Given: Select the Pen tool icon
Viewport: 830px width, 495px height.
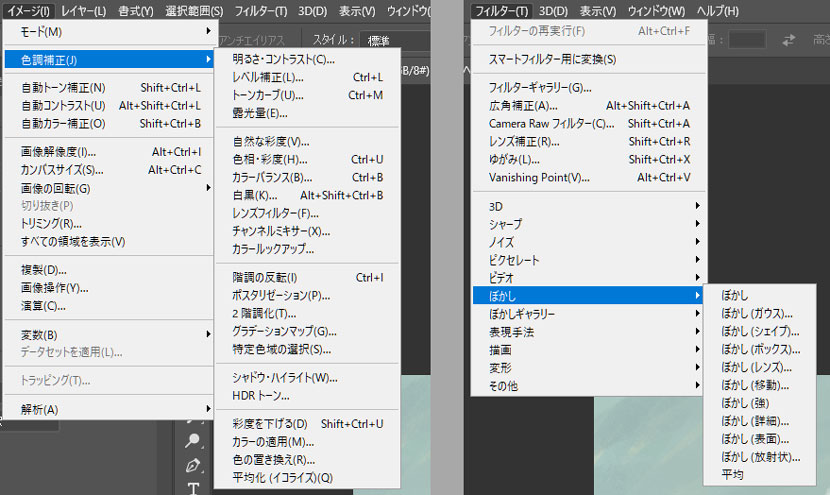Looking at the screenshot, I should point(193,465).
